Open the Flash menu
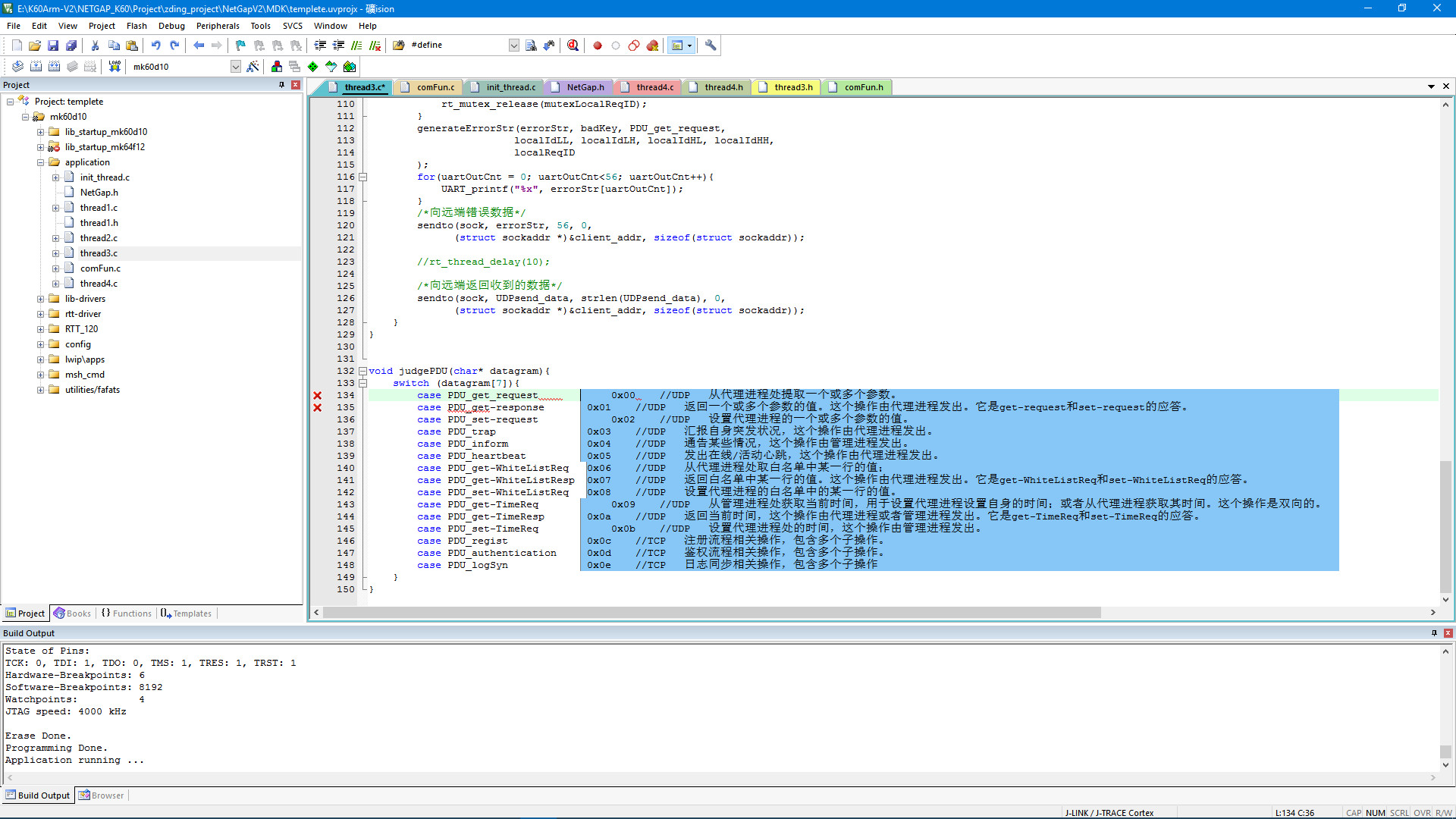The width and height of the screenshot is (1456, 819). (x=136, y=26)
